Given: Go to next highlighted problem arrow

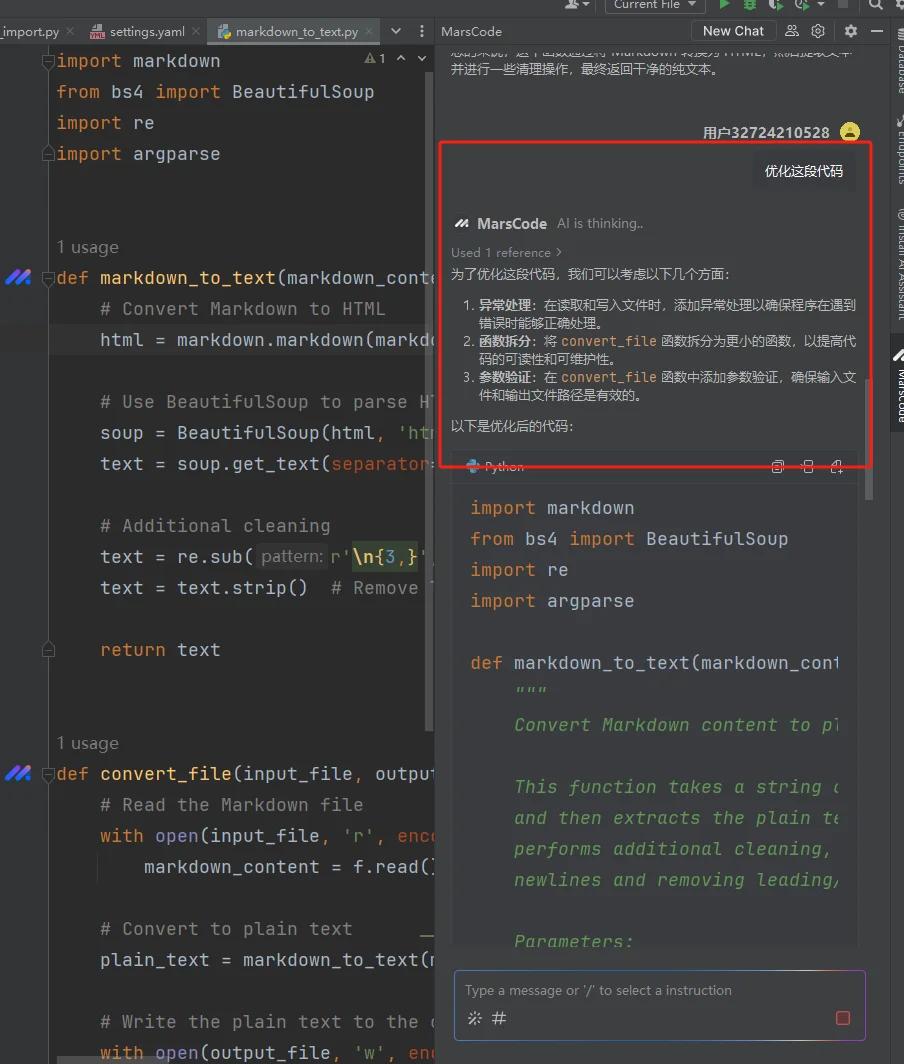Looking at the screenshot, I should point(422,58).
